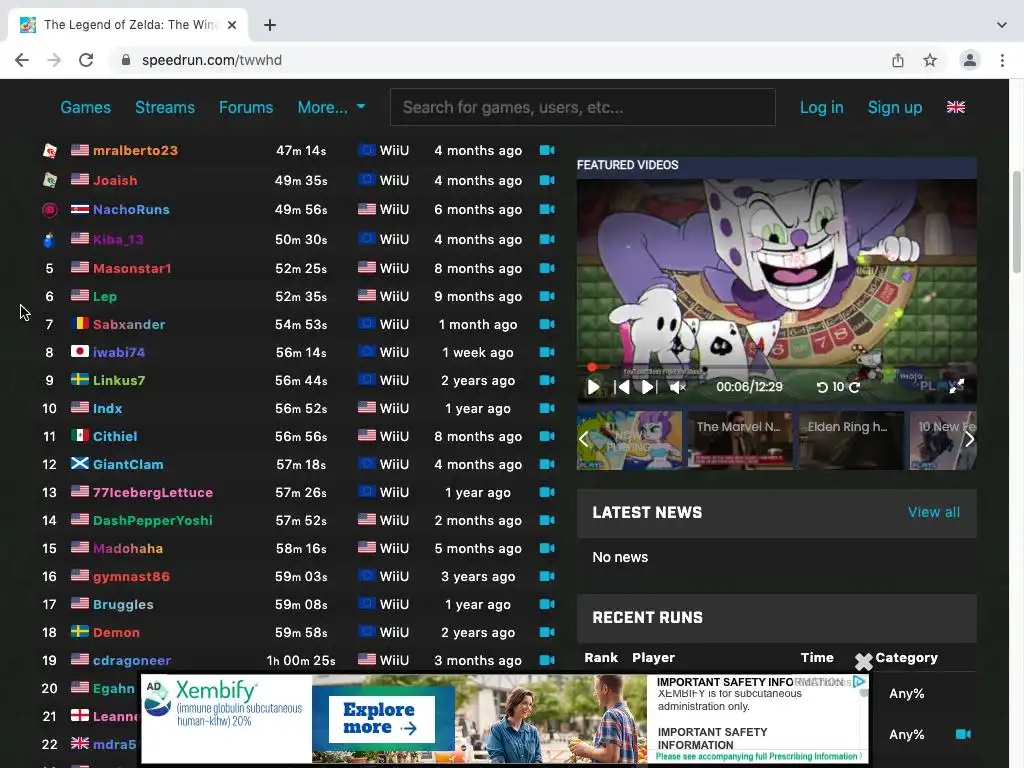Open the language flag selector
This screenshot has height=768, width=1024.
[x=955, y=107]
